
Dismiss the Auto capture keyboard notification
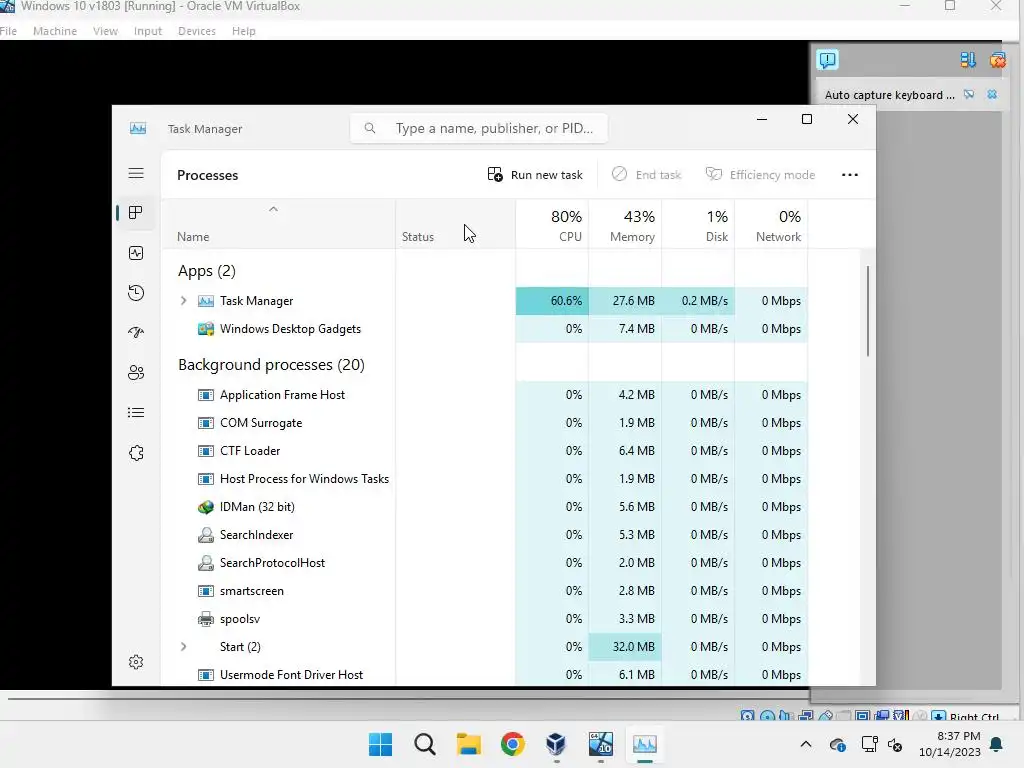click(992, 95)
